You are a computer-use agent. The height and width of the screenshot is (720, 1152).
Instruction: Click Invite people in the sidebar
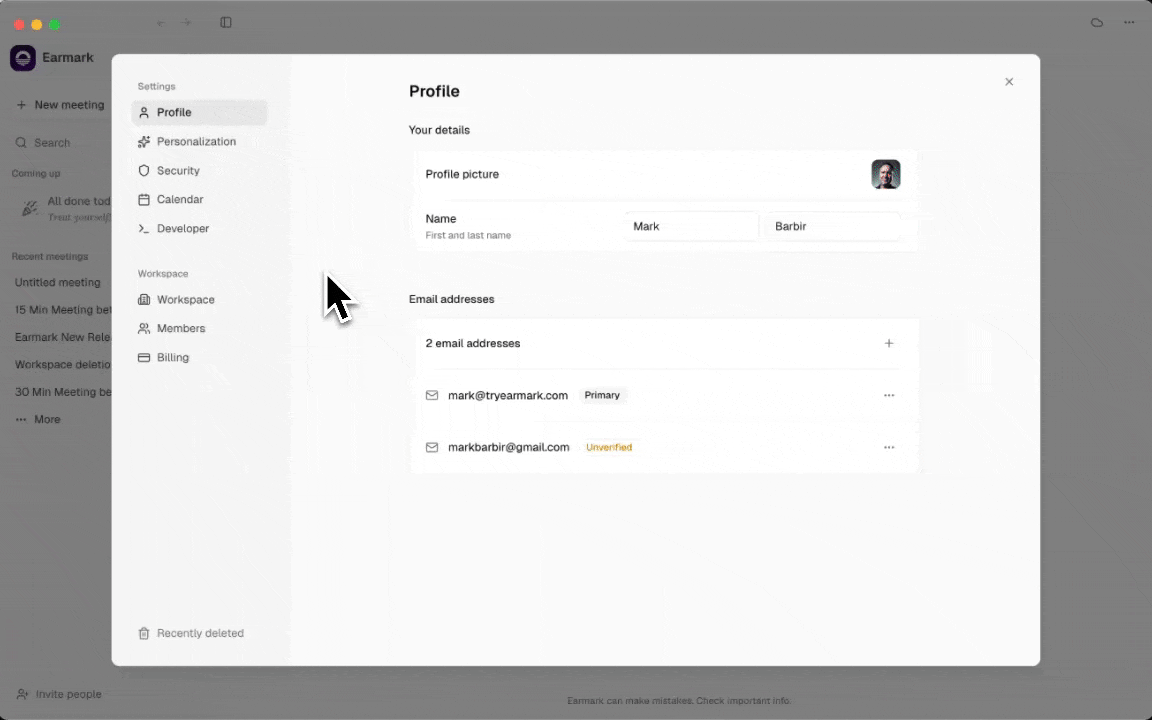coord(67,694)
